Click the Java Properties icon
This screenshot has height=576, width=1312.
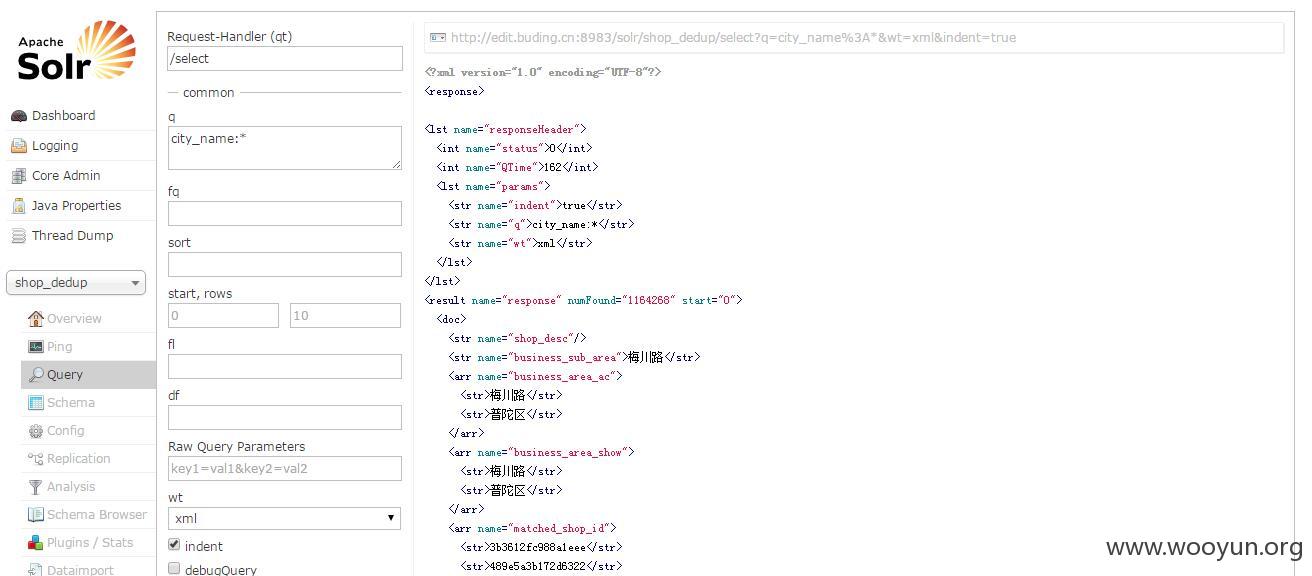coord(19,206)
